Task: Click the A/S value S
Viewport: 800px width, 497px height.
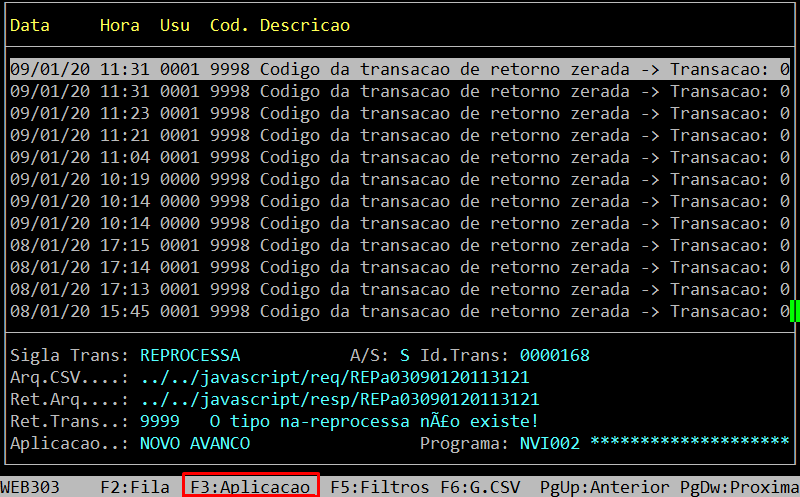Action: [405, 355]
